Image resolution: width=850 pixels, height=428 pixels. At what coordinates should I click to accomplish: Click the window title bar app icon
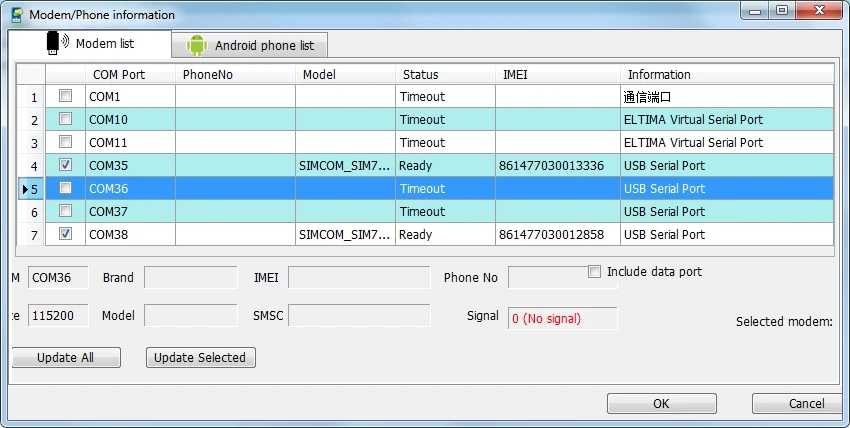click(x=17, y=15)
